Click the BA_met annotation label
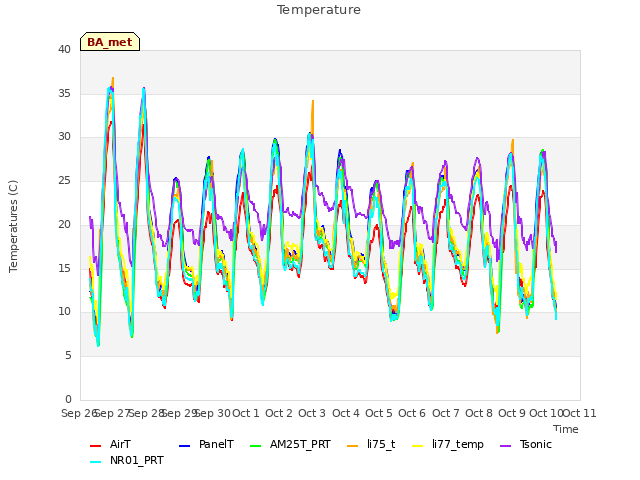 [110, 42]
